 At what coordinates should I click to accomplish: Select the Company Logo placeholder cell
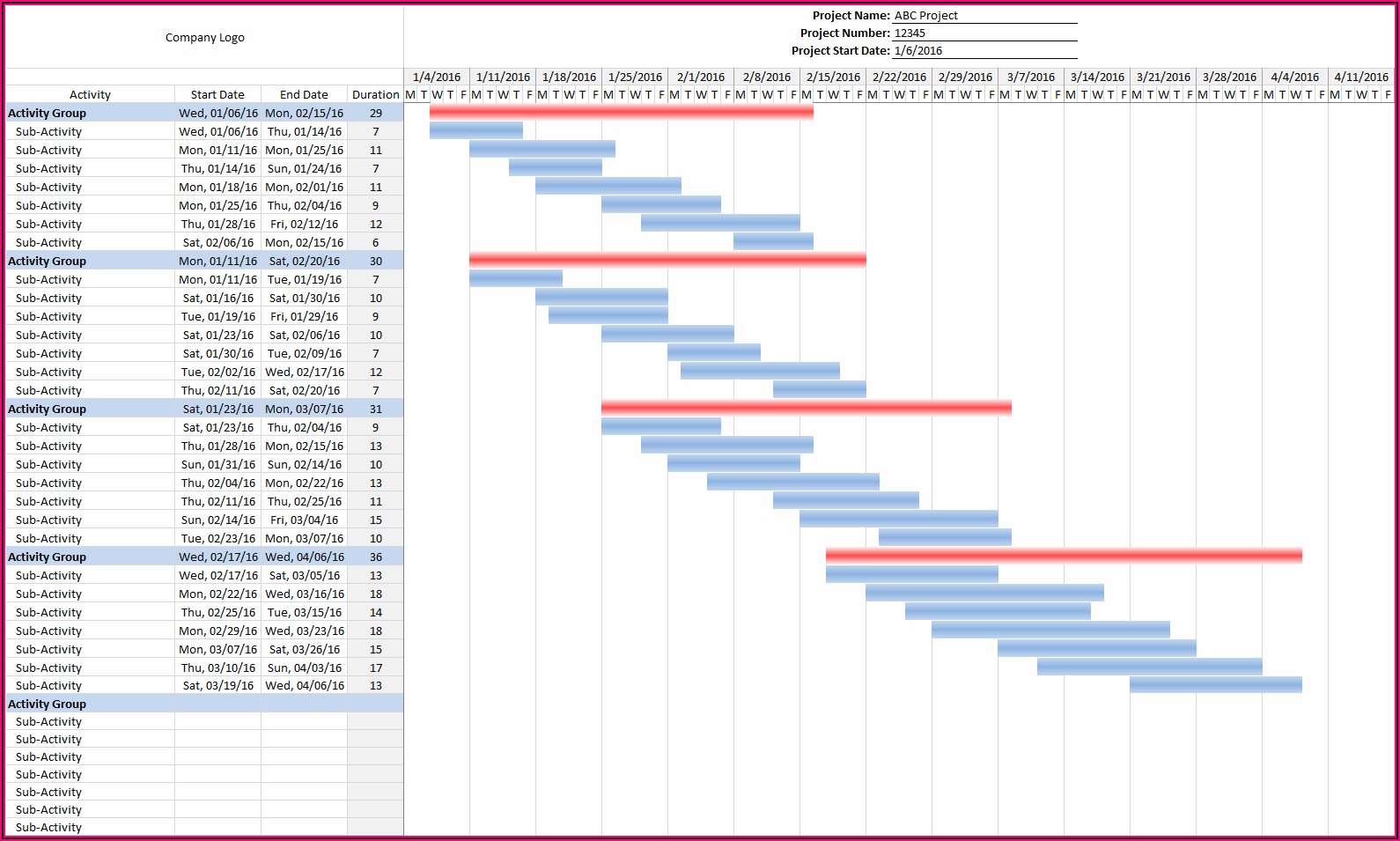pos(204,37)
